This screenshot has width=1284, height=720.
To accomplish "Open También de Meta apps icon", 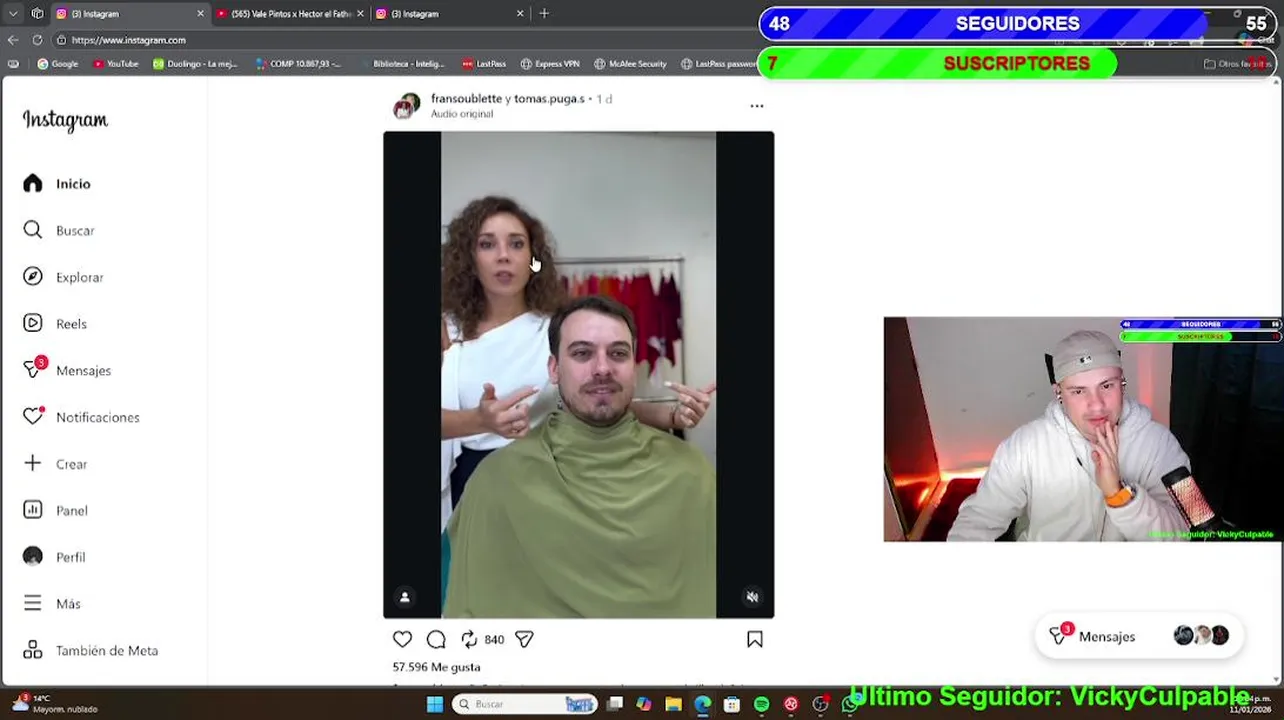I will click(x=33, y=650).
